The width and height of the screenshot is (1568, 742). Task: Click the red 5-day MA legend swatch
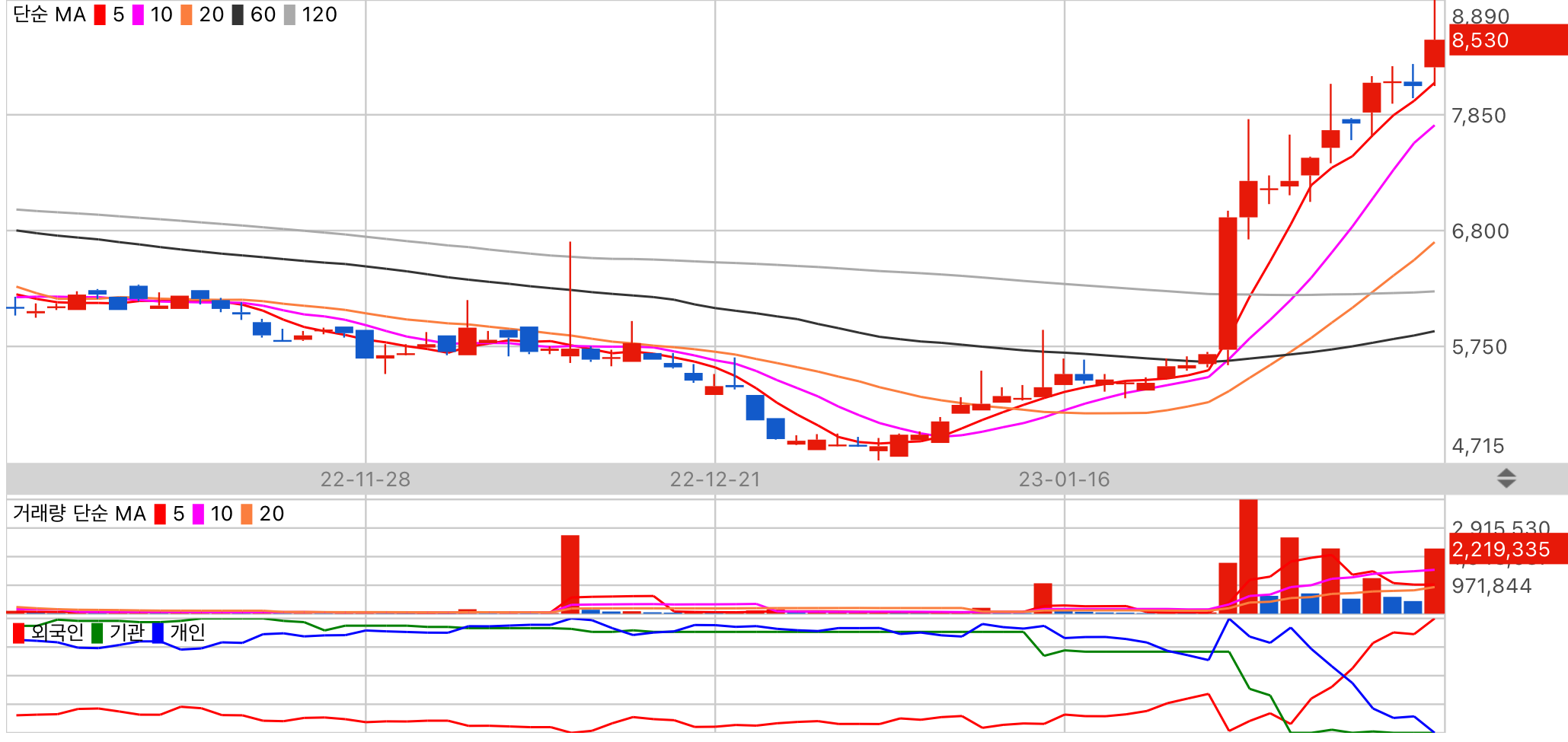click(100, 15)
